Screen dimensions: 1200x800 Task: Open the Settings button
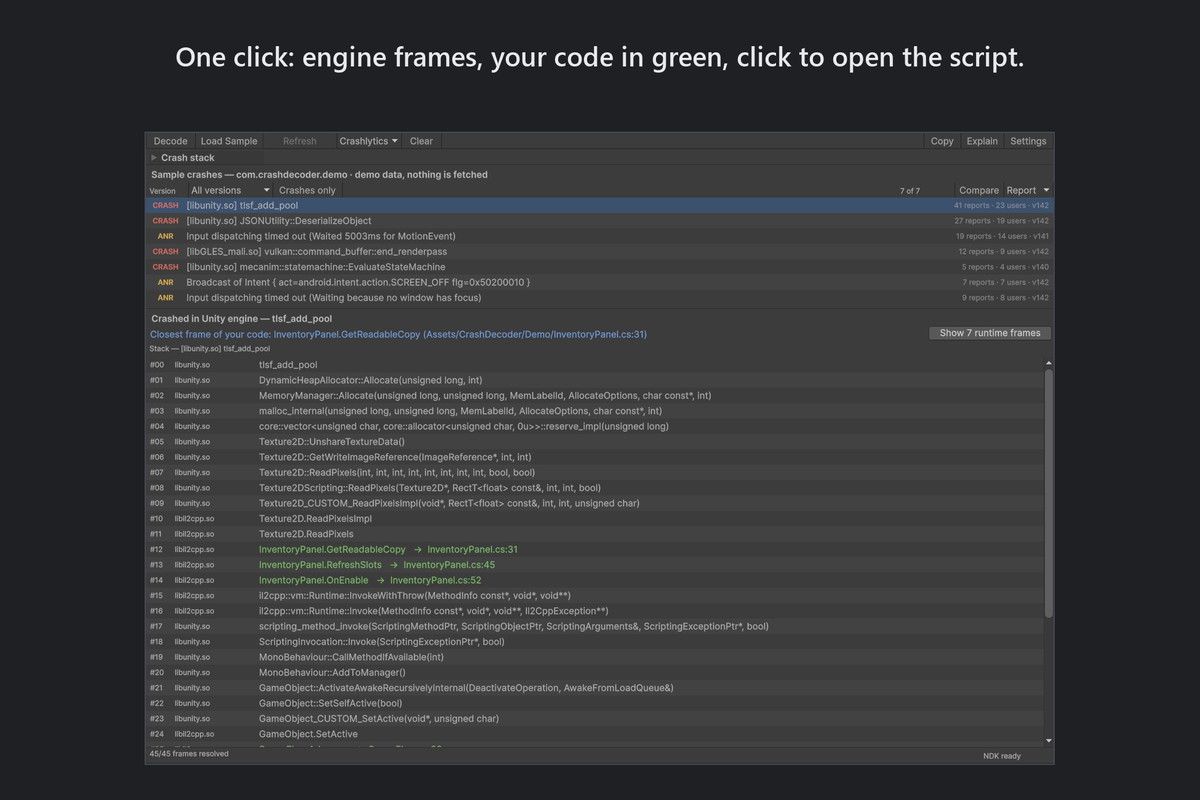[x=1028, y=141]
